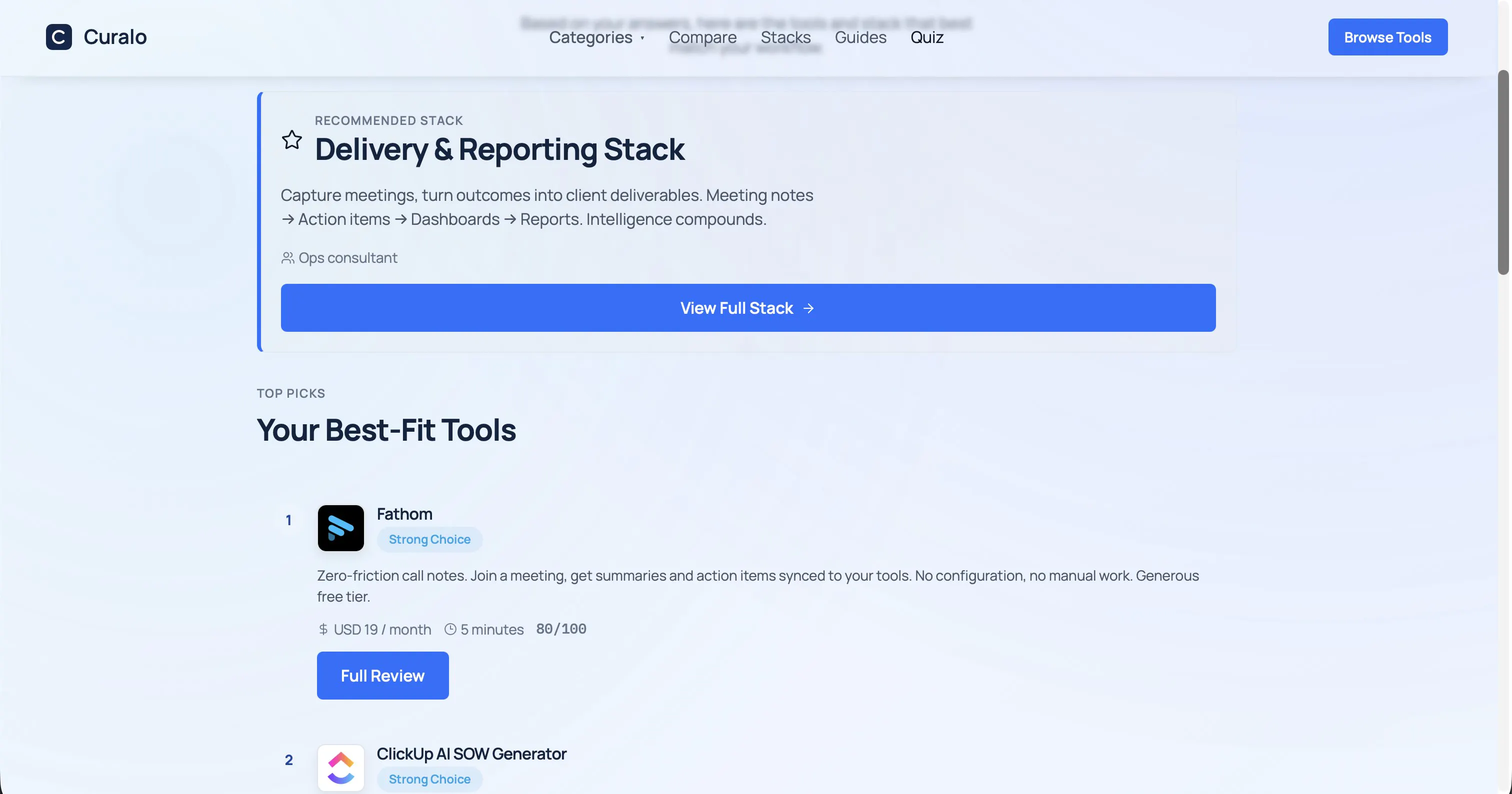Click the ClickUp AI SOW Generator title
Viewport: 1512px width, 794px height.
pos(471,754)
